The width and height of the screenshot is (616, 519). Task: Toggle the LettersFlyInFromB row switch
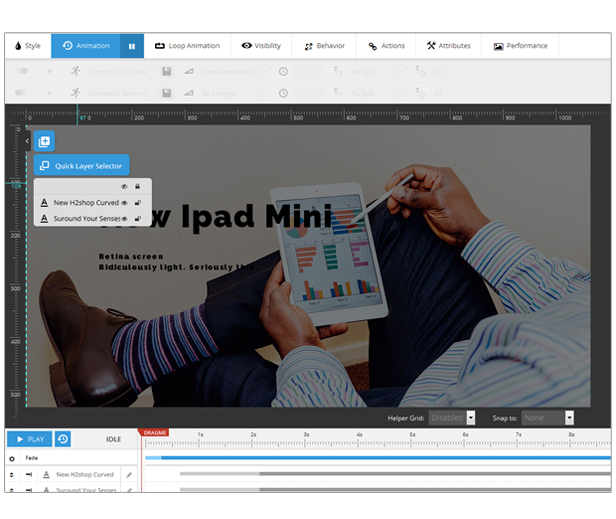click(22, 71)
